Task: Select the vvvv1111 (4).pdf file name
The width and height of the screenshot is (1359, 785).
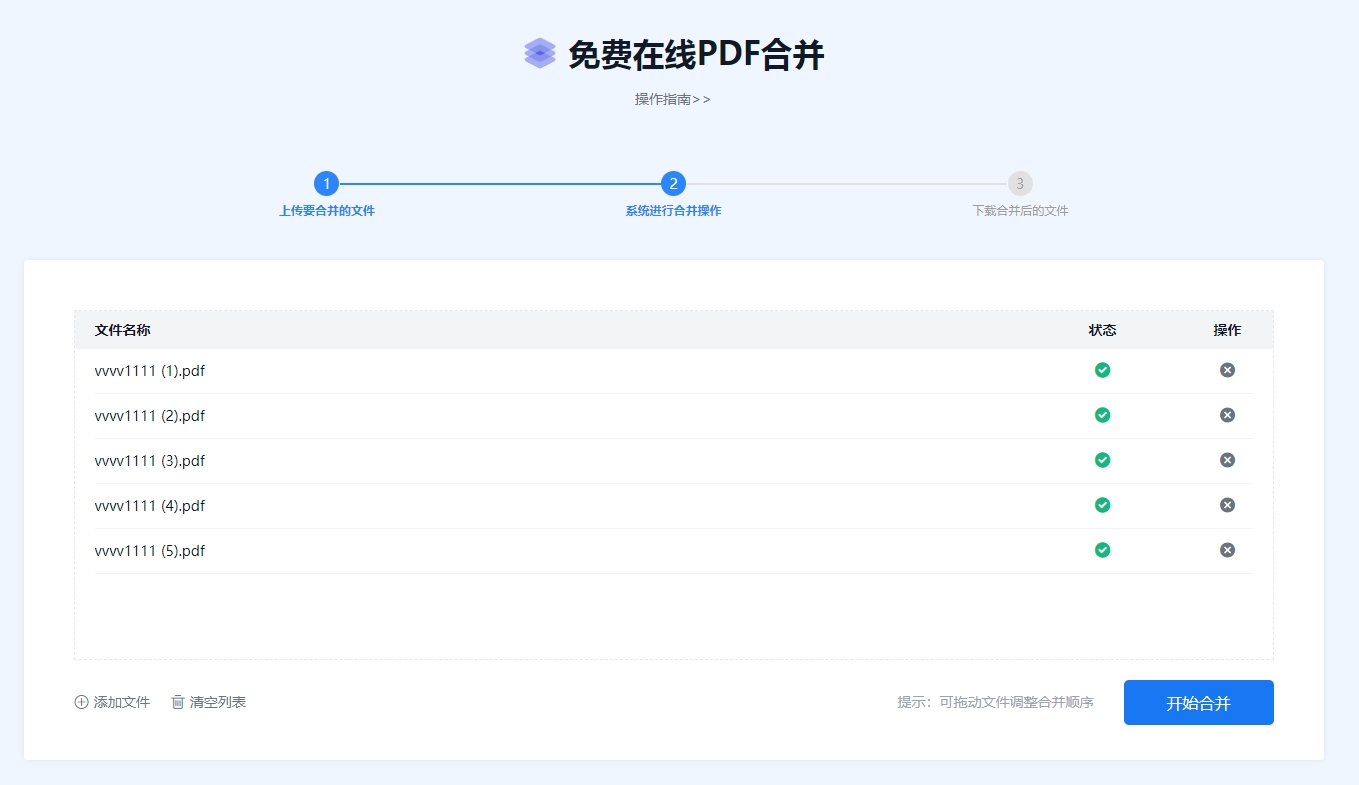Action: (x=150, y=506)
